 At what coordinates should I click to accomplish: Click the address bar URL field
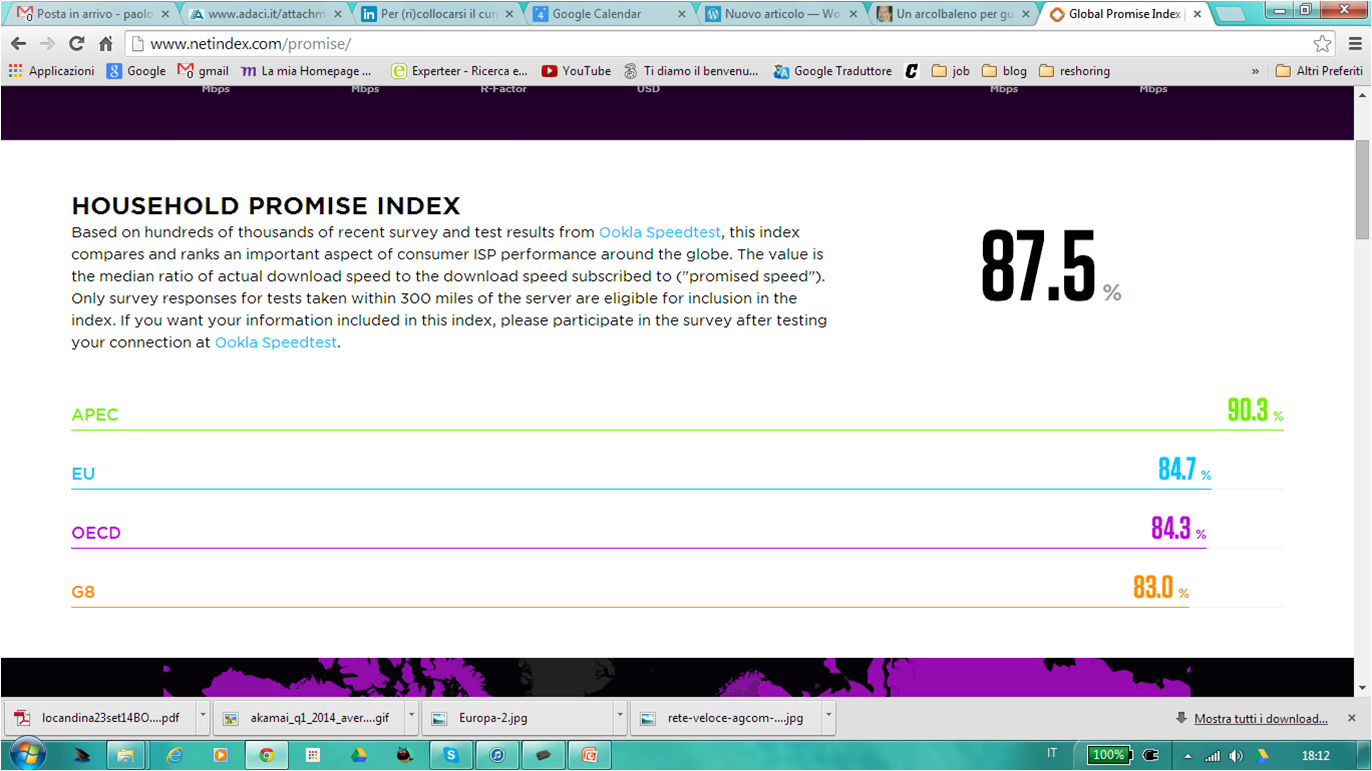click(x=700, y=44)
